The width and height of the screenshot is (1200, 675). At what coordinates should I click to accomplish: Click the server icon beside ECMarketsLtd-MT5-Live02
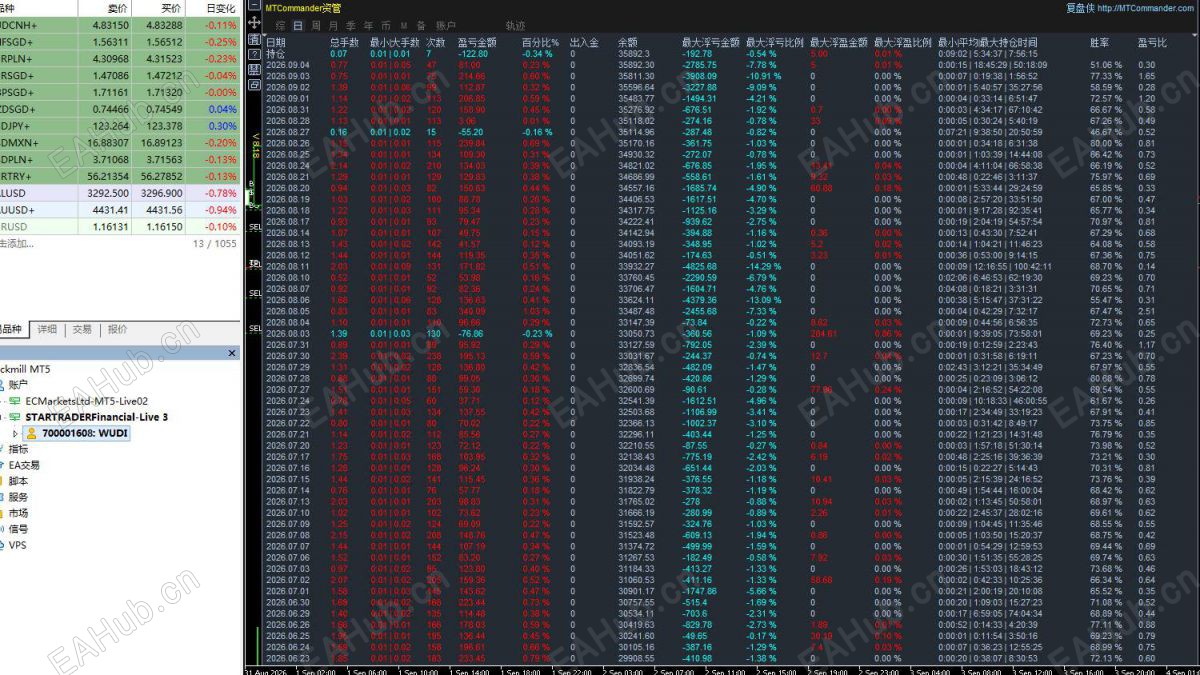[x=15, y=400]
